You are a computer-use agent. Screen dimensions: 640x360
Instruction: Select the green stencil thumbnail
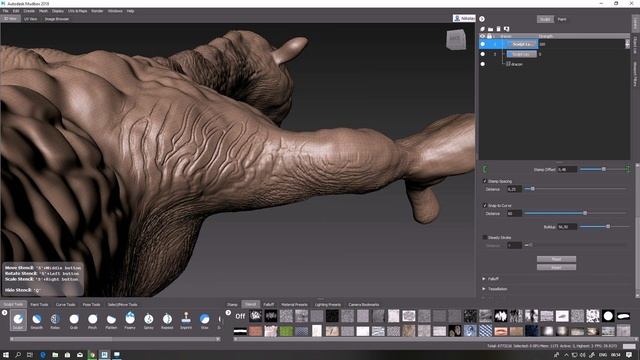pos(286,331)
